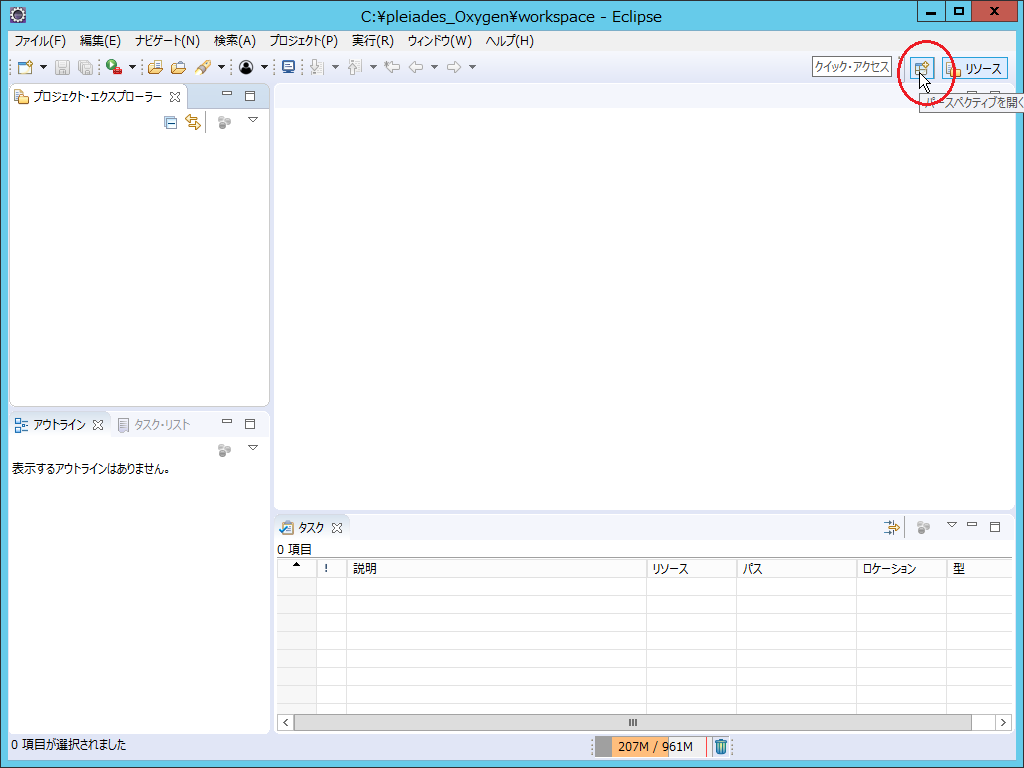The image size is (1024, 768).
Task: Click the Save All toolbar icon
Action: pyautogui.click(x=85, y=67)
